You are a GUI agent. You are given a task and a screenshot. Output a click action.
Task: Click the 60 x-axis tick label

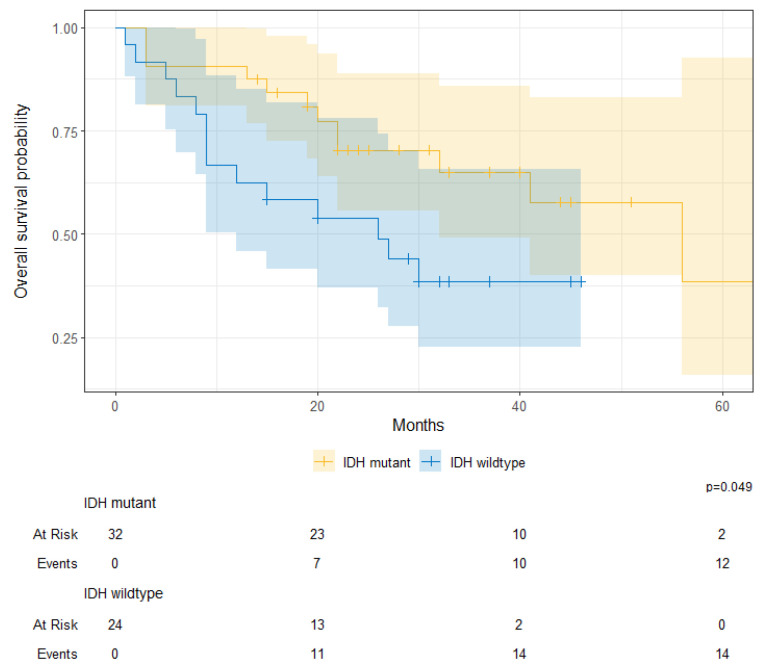[722, 406]
